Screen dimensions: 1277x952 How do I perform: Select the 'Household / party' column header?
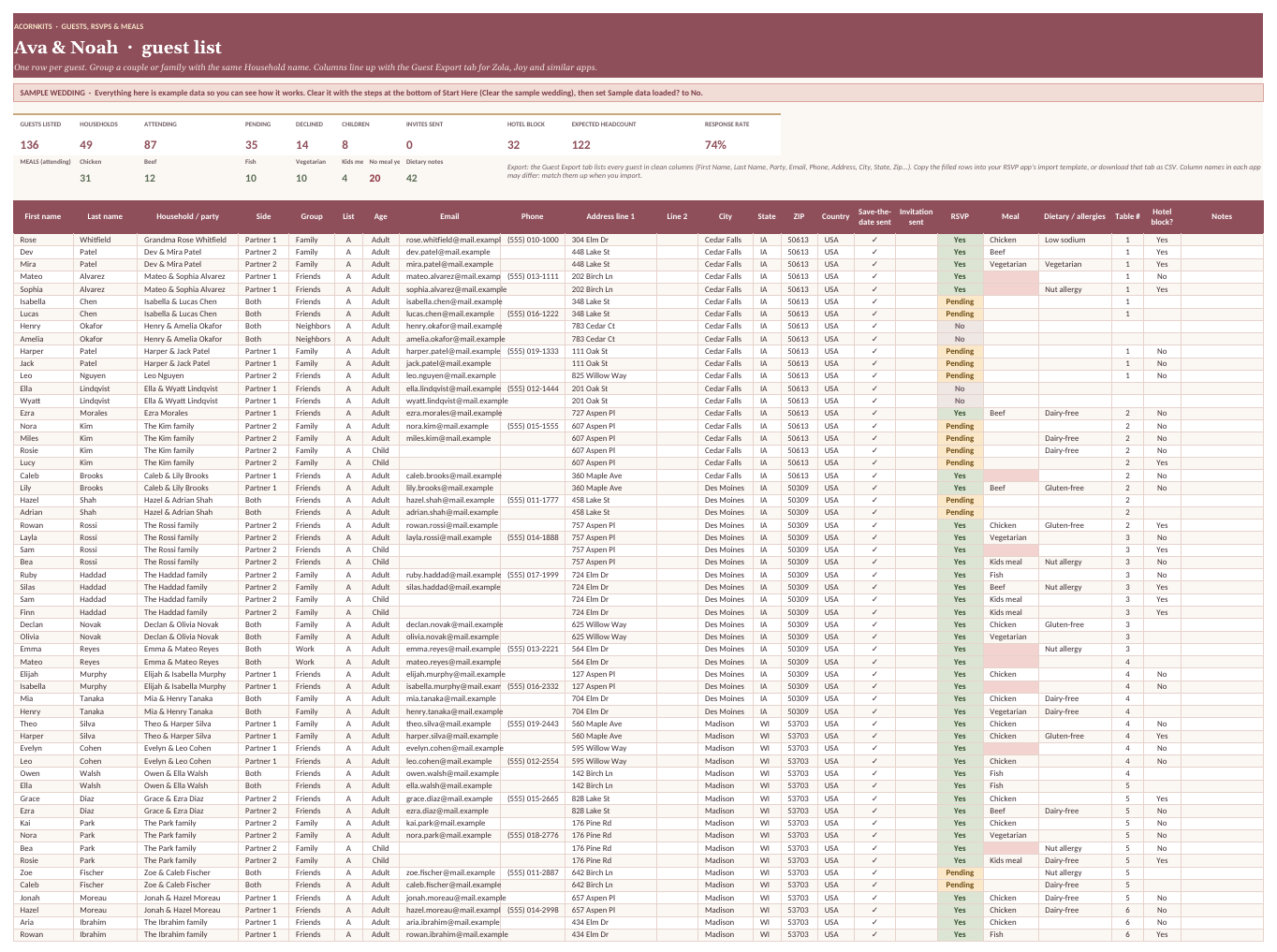188,216
